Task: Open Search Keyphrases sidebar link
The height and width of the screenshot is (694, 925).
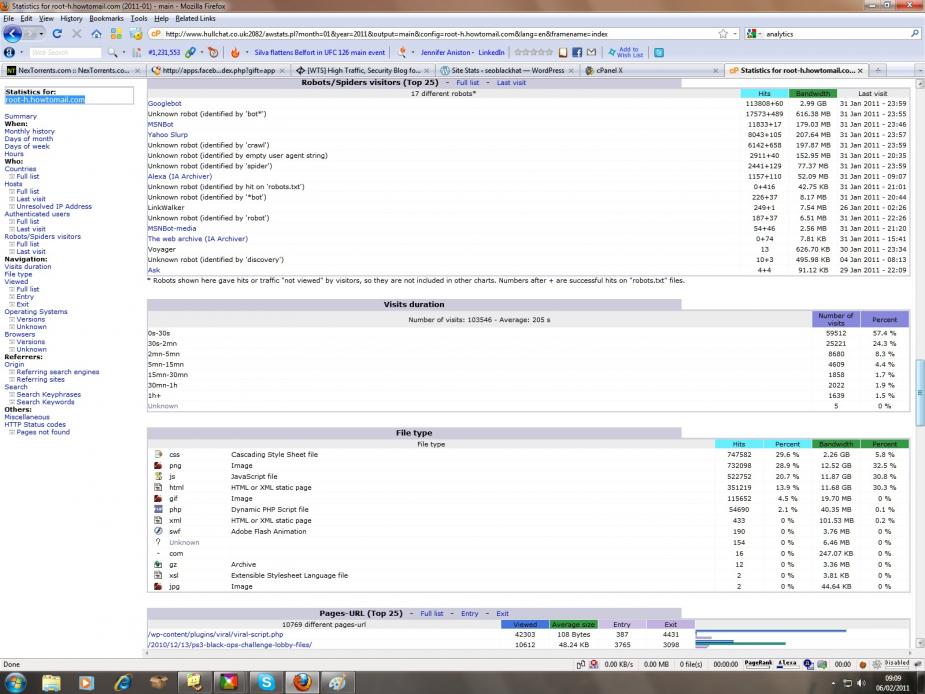Action: point(48,394)
